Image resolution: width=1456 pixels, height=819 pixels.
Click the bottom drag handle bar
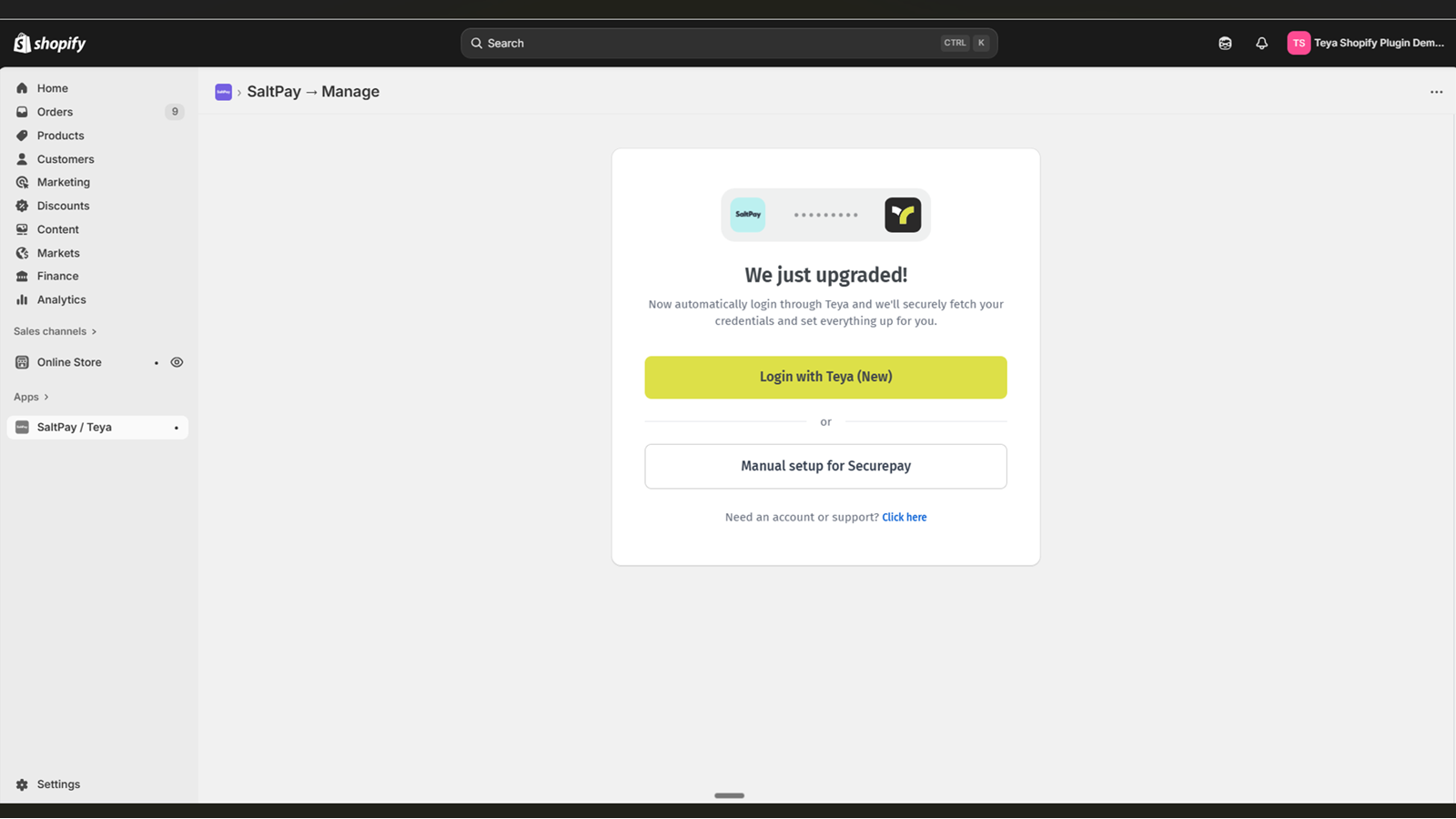point(729,795)
